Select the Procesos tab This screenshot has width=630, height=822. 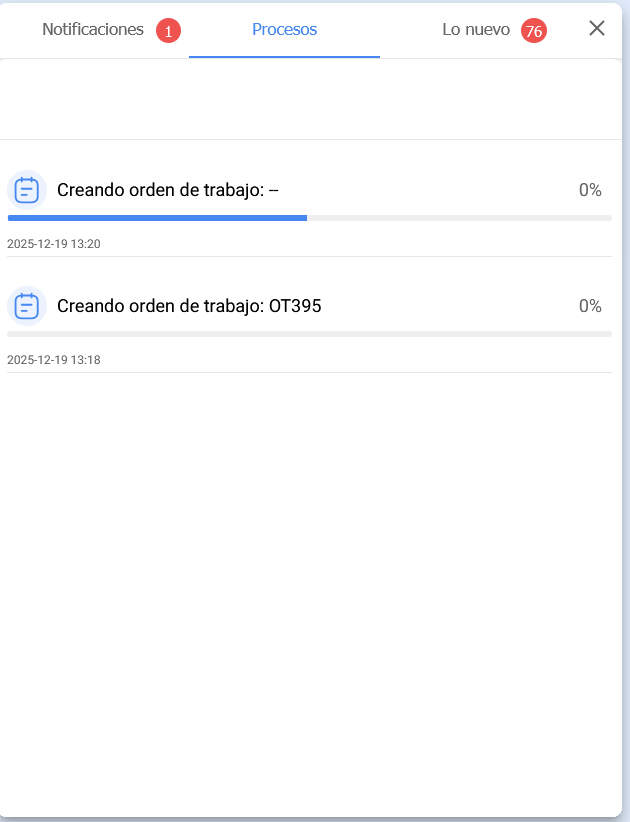(x=284, y=30)
